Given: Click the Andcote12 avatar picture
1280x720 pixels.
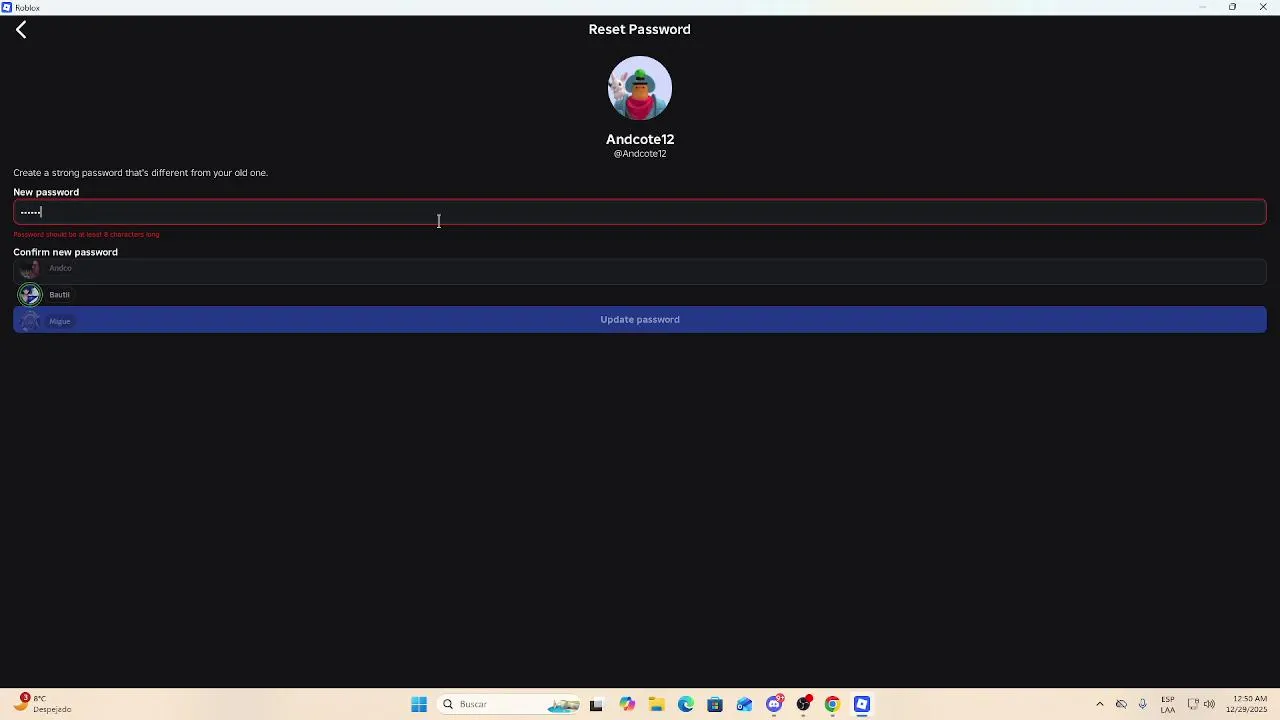Looking at the screenshot, I should [640, 88].
